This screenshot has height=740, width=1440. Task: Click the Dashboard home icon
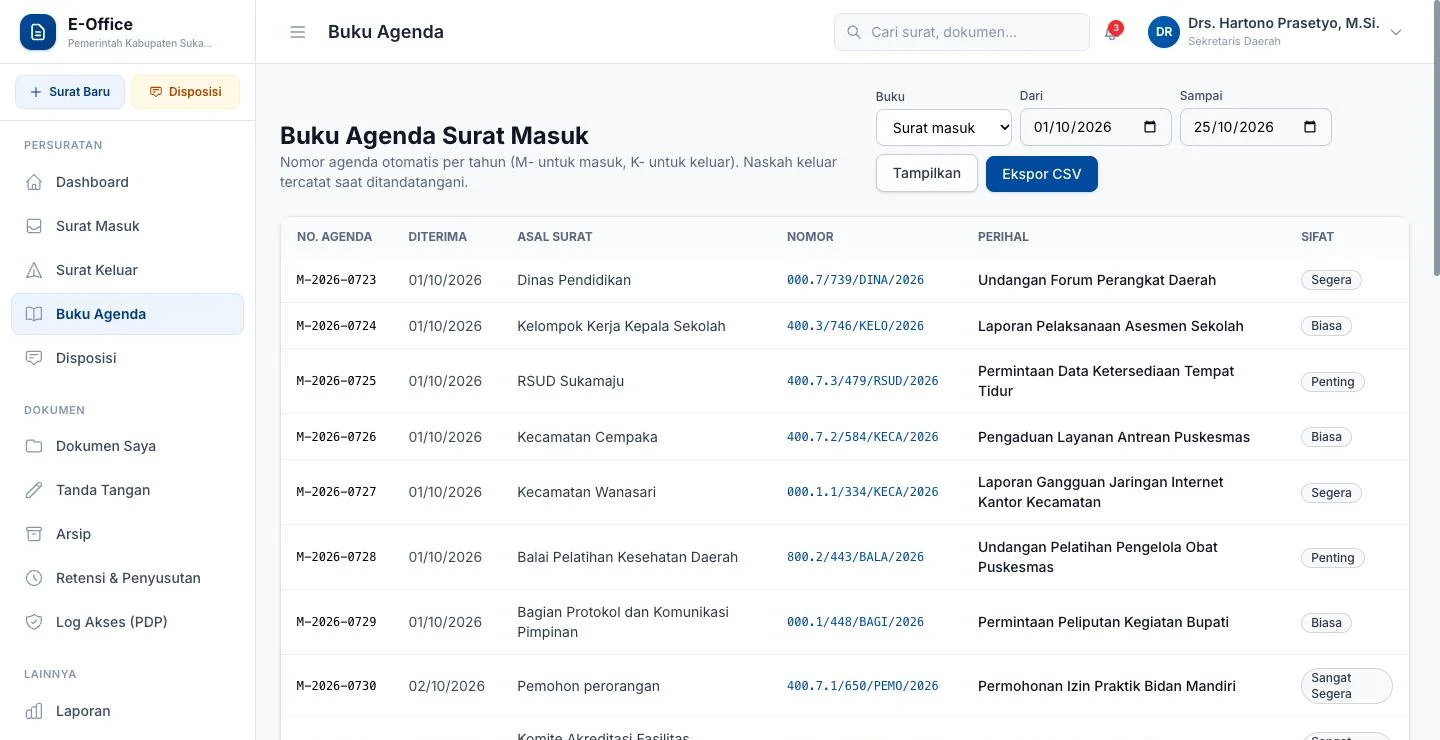[34, 182]
